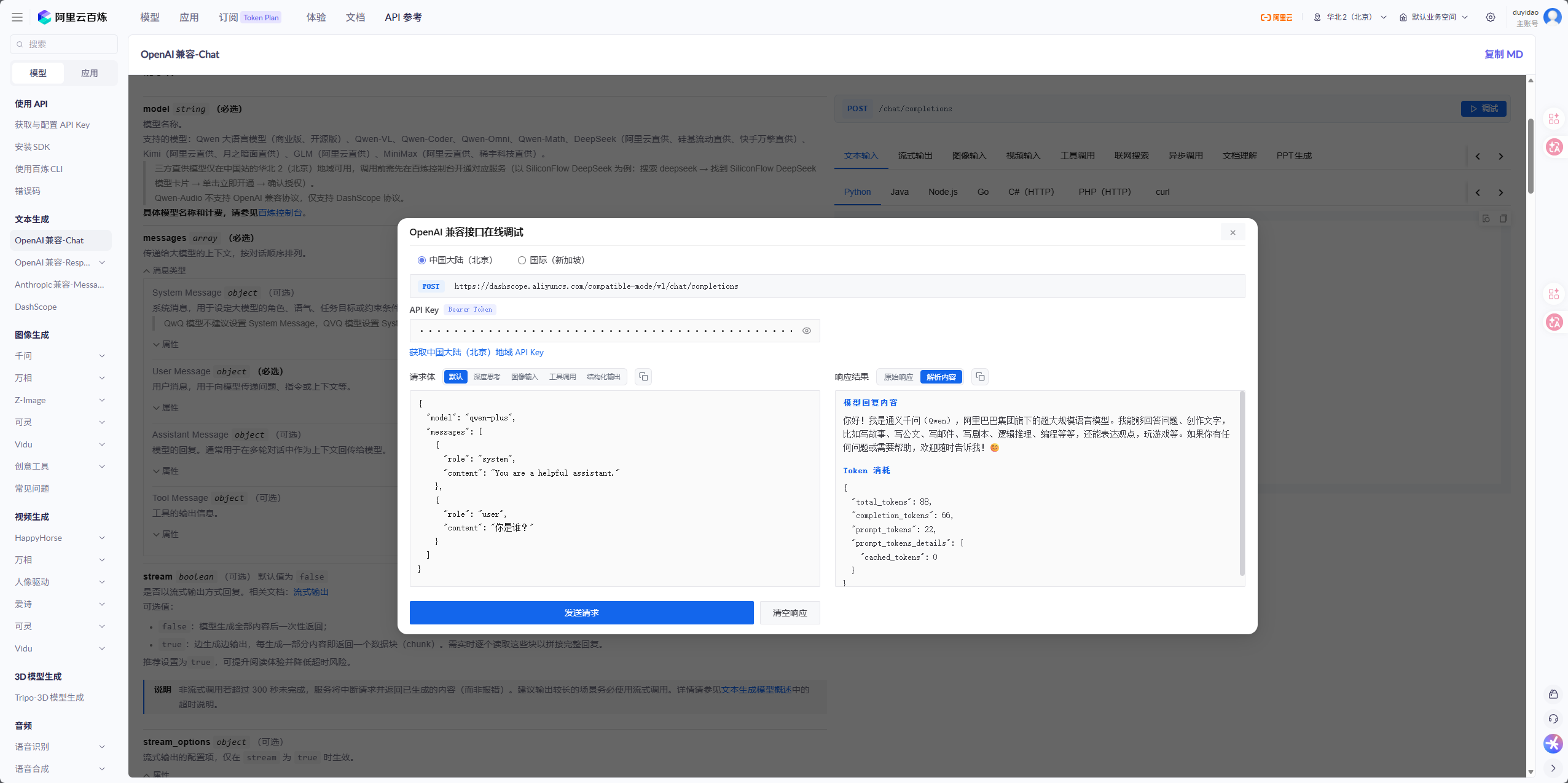Open 模型 in the top navigation bar
Image resolution: width=1568 pixels, height=783 pixels.
click(150, 17)
